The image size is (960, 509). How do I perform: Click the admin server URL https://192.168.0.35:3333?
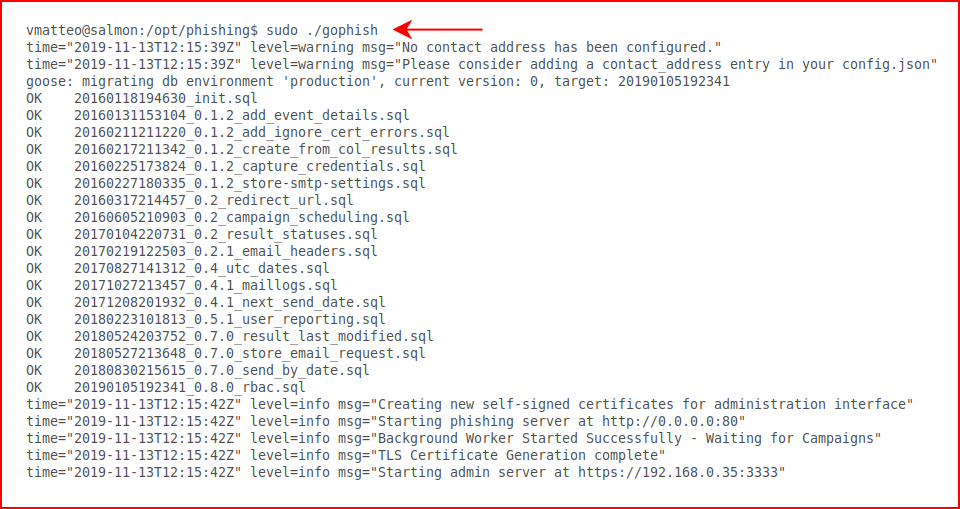[681, 472]
